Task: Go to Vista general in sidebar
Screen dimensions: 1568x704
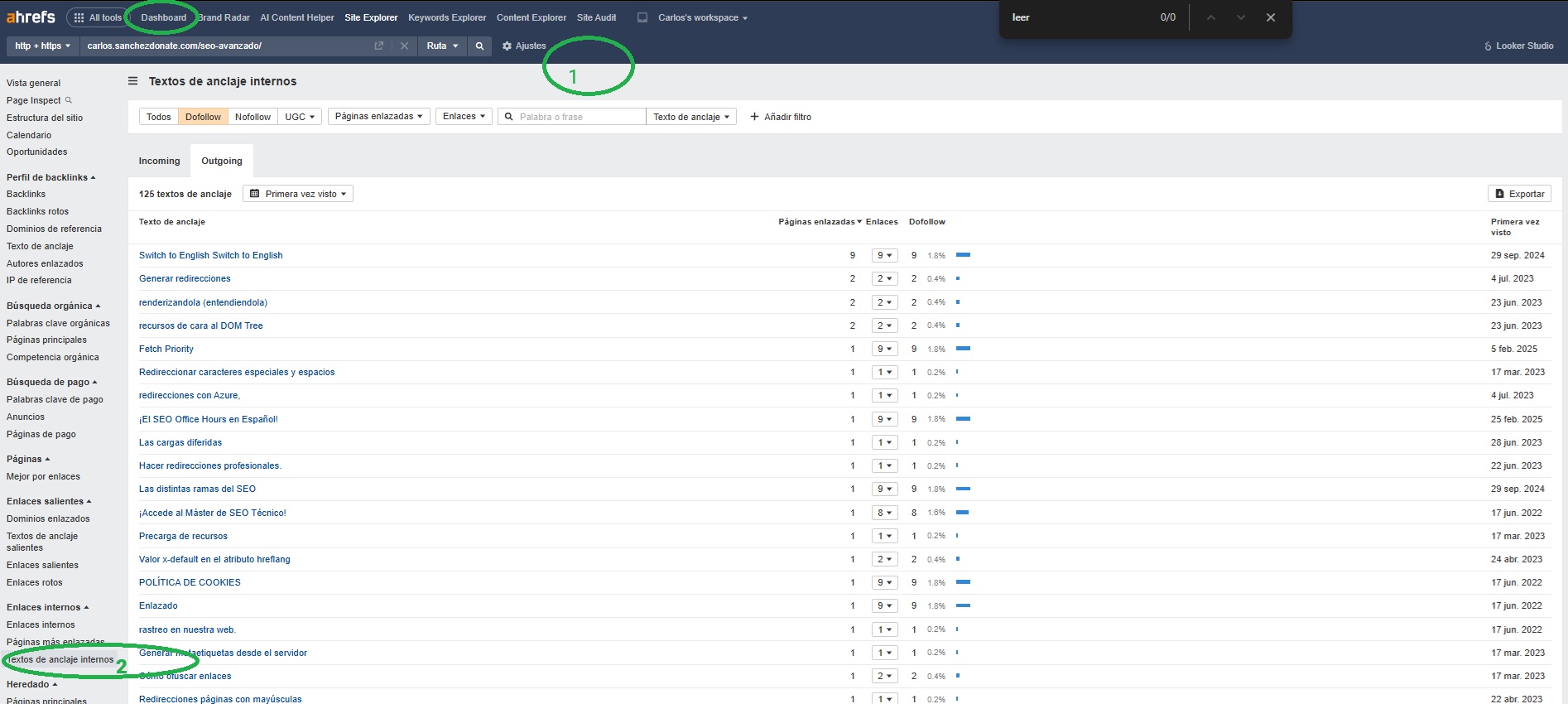Action: (x=33, y=83)
